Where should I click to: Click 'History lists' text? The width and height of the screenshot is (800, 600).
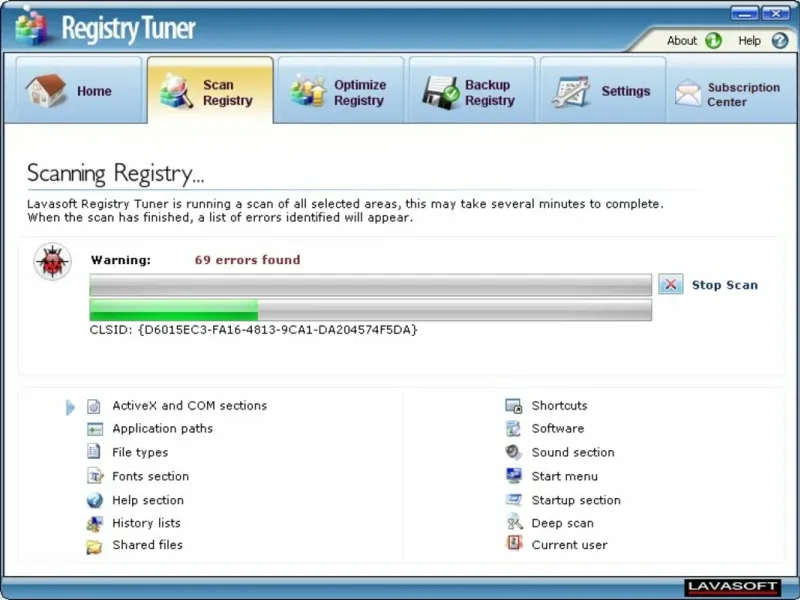146,523
